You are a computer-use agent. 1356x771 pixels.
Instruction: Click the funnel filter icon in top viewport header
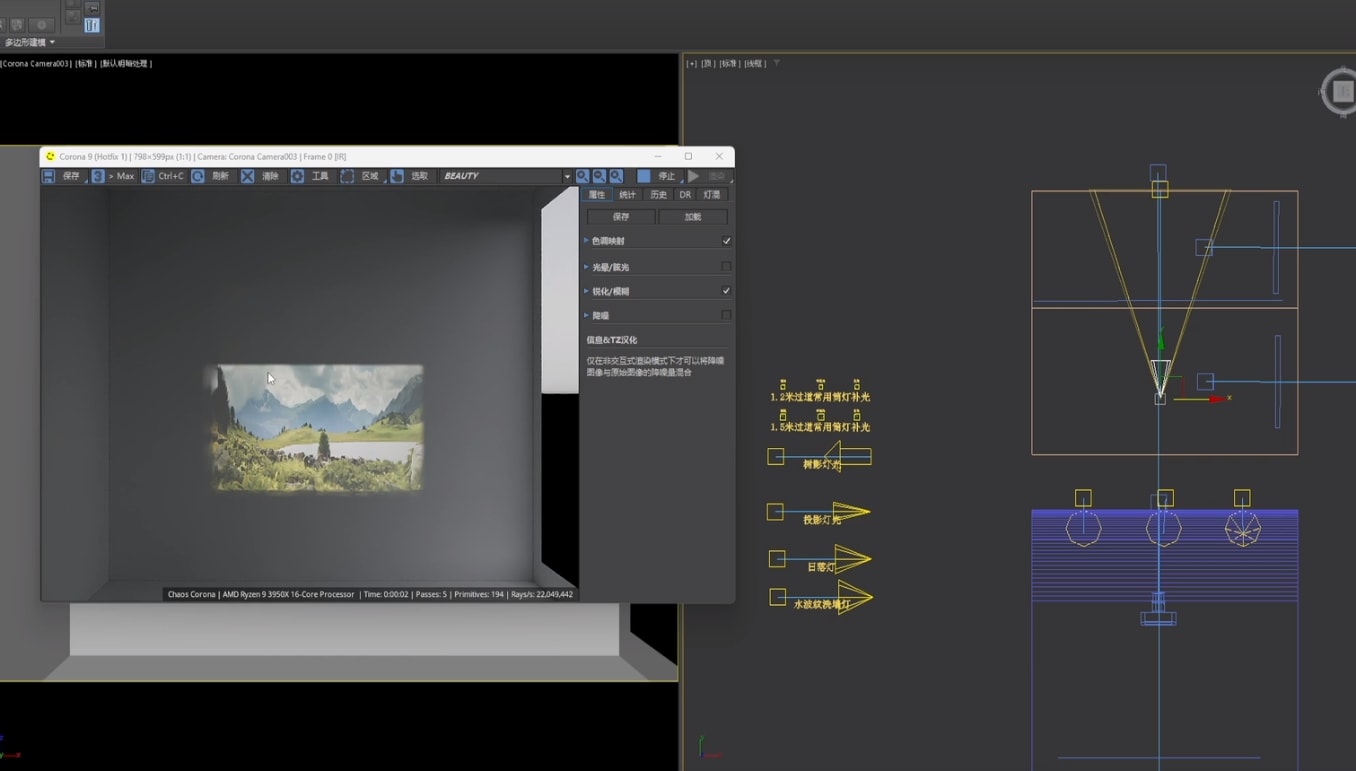pyautogui.click(x=776, y=63)
